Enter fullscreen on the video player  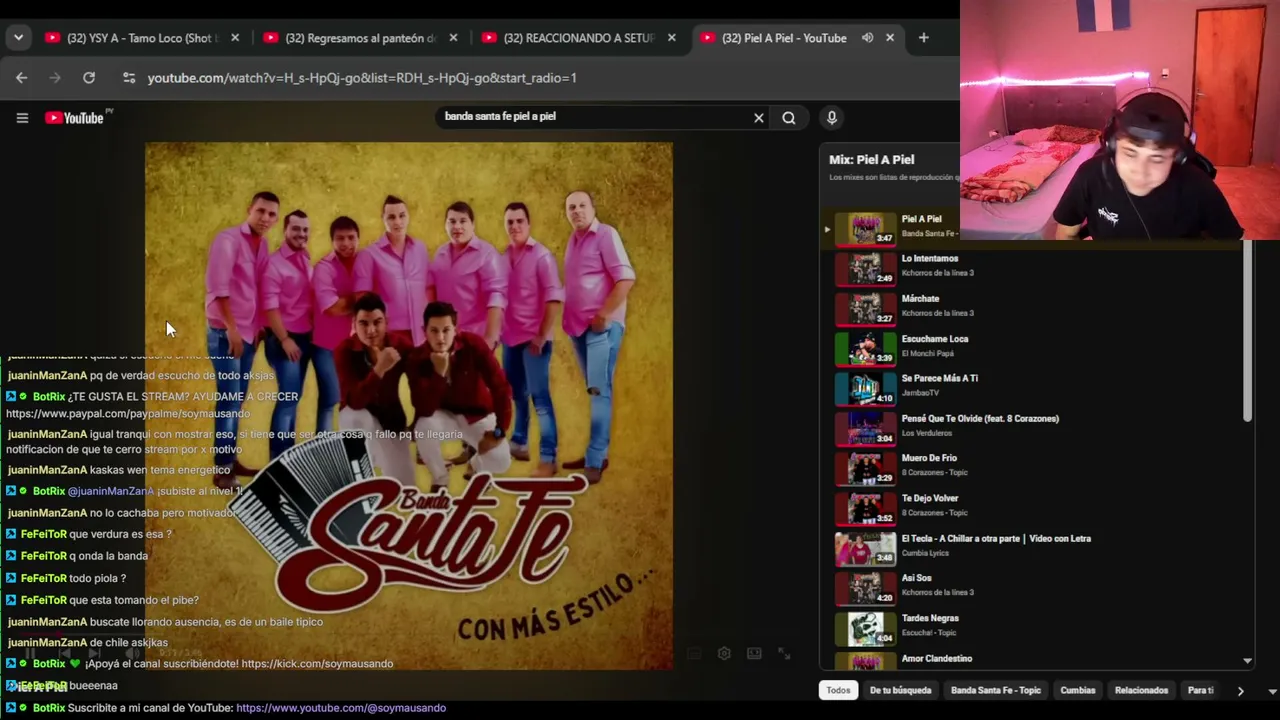pos(785,654)
